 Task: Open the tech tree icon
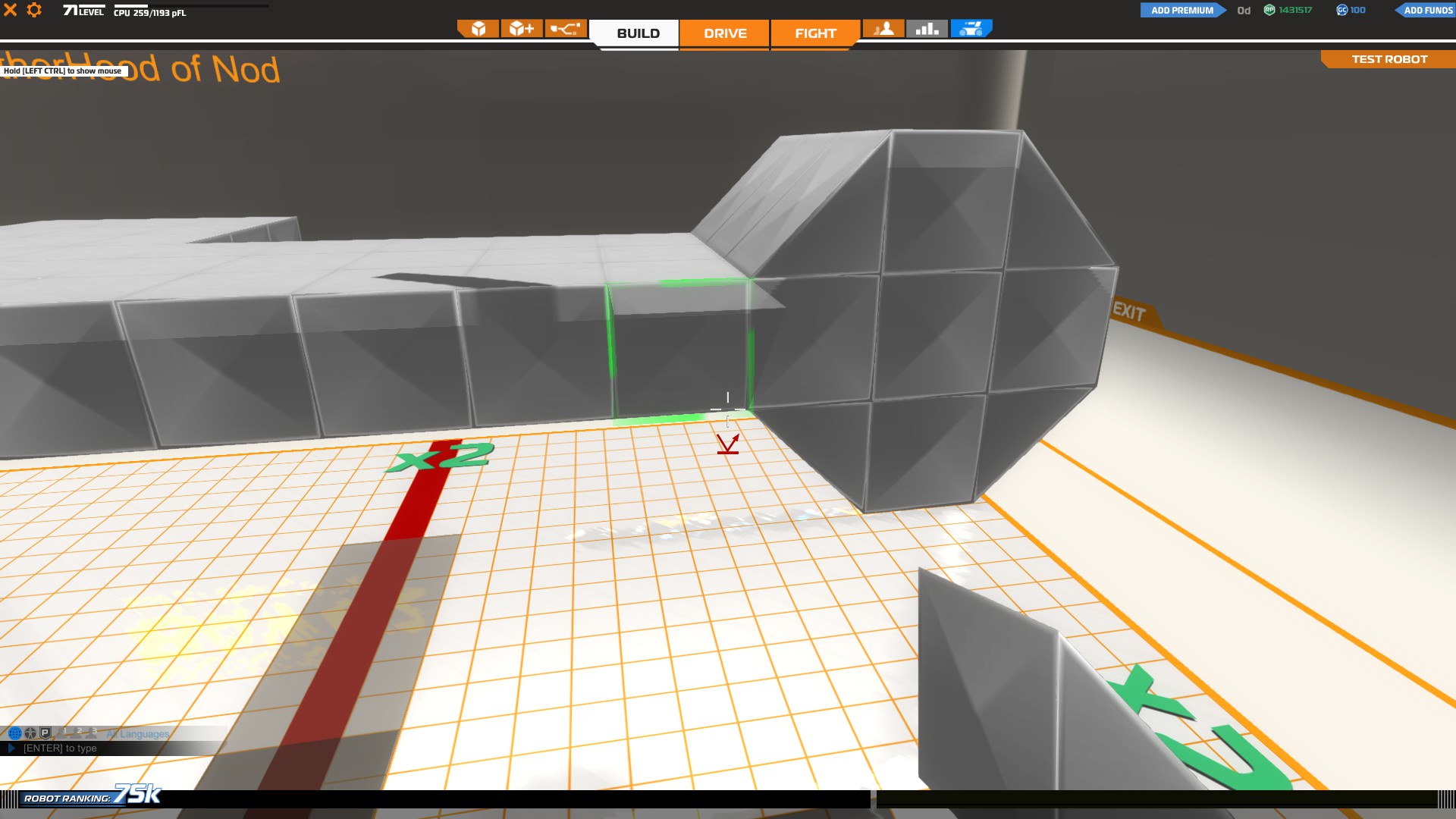coord(566,29)
